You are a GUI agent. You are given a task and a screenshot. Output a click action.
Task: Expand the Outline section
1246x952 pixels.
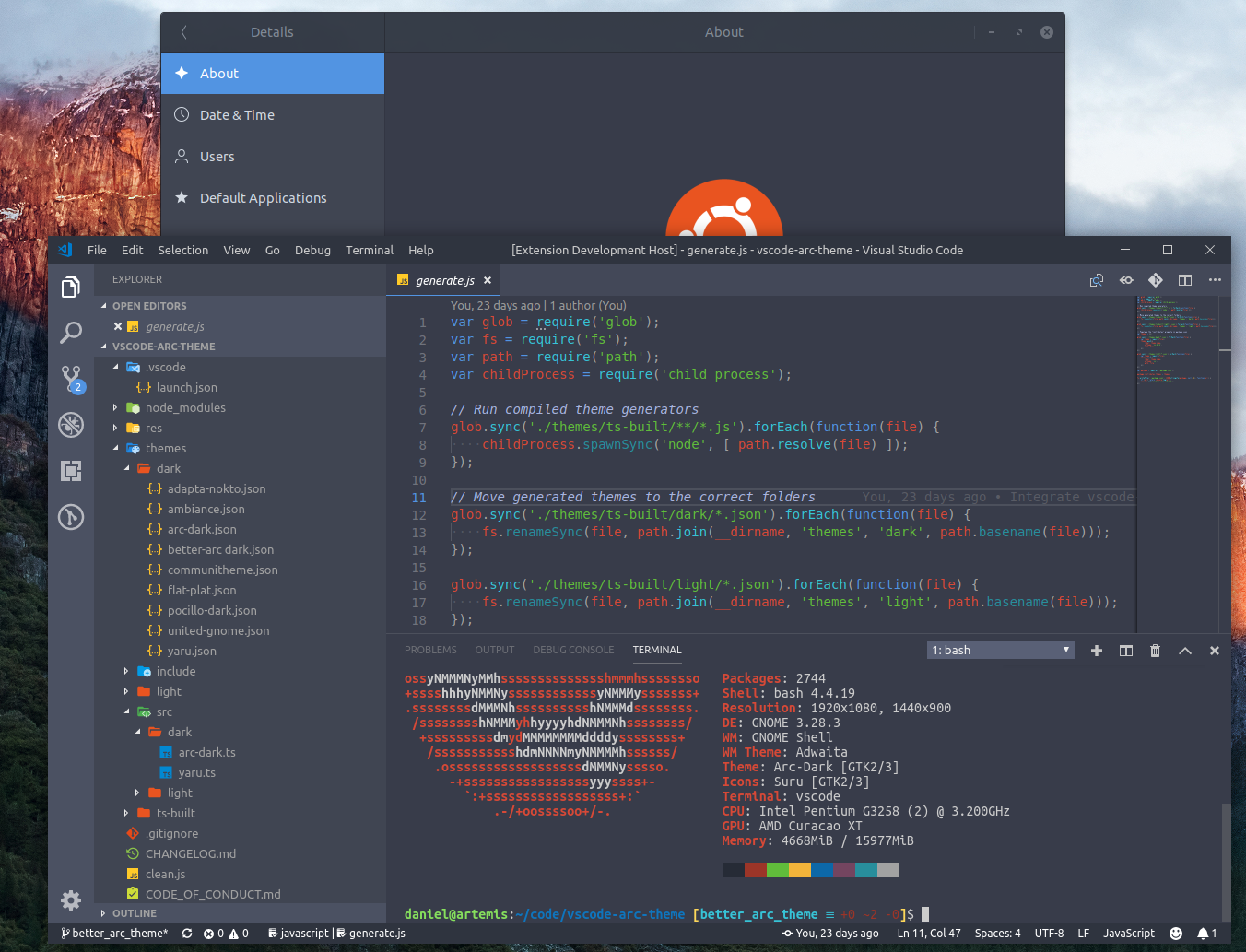pos(241,913)
